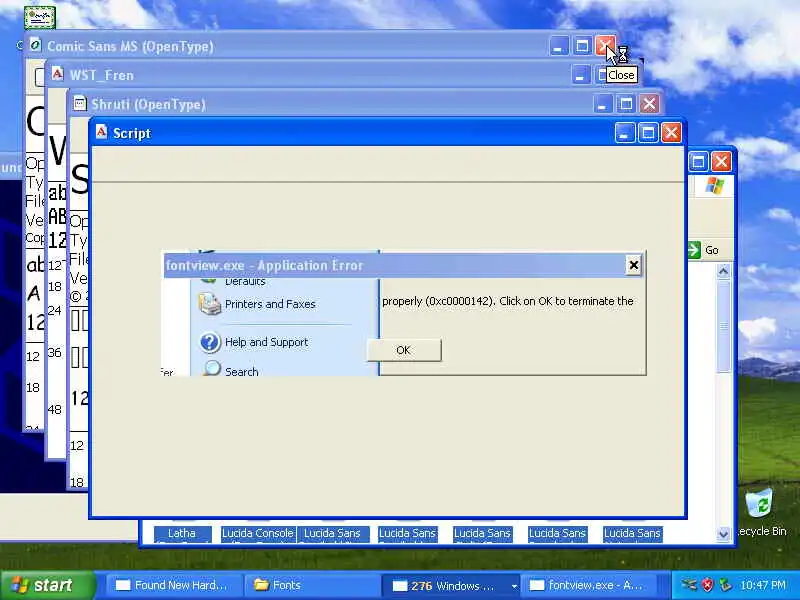This screenshot has height=600, width=800.
Task: Minimize the WST_Fren window
Action: (x=580, y=75)
